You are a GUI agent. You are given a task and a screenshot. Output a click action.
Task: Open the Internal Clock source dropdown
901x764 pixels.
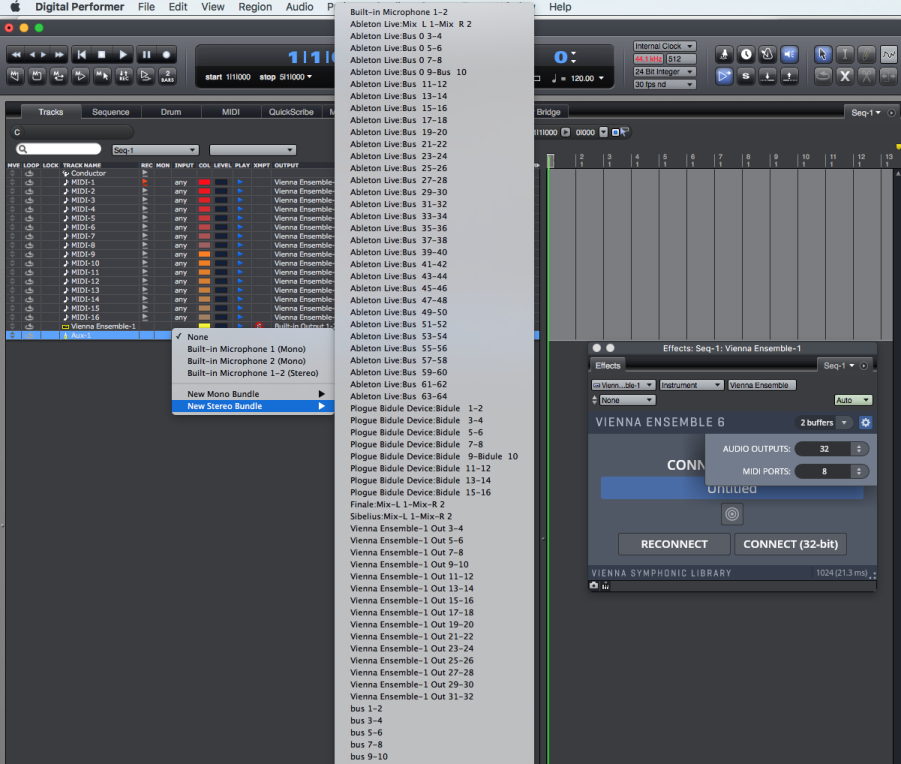click(x=664, y=46)
